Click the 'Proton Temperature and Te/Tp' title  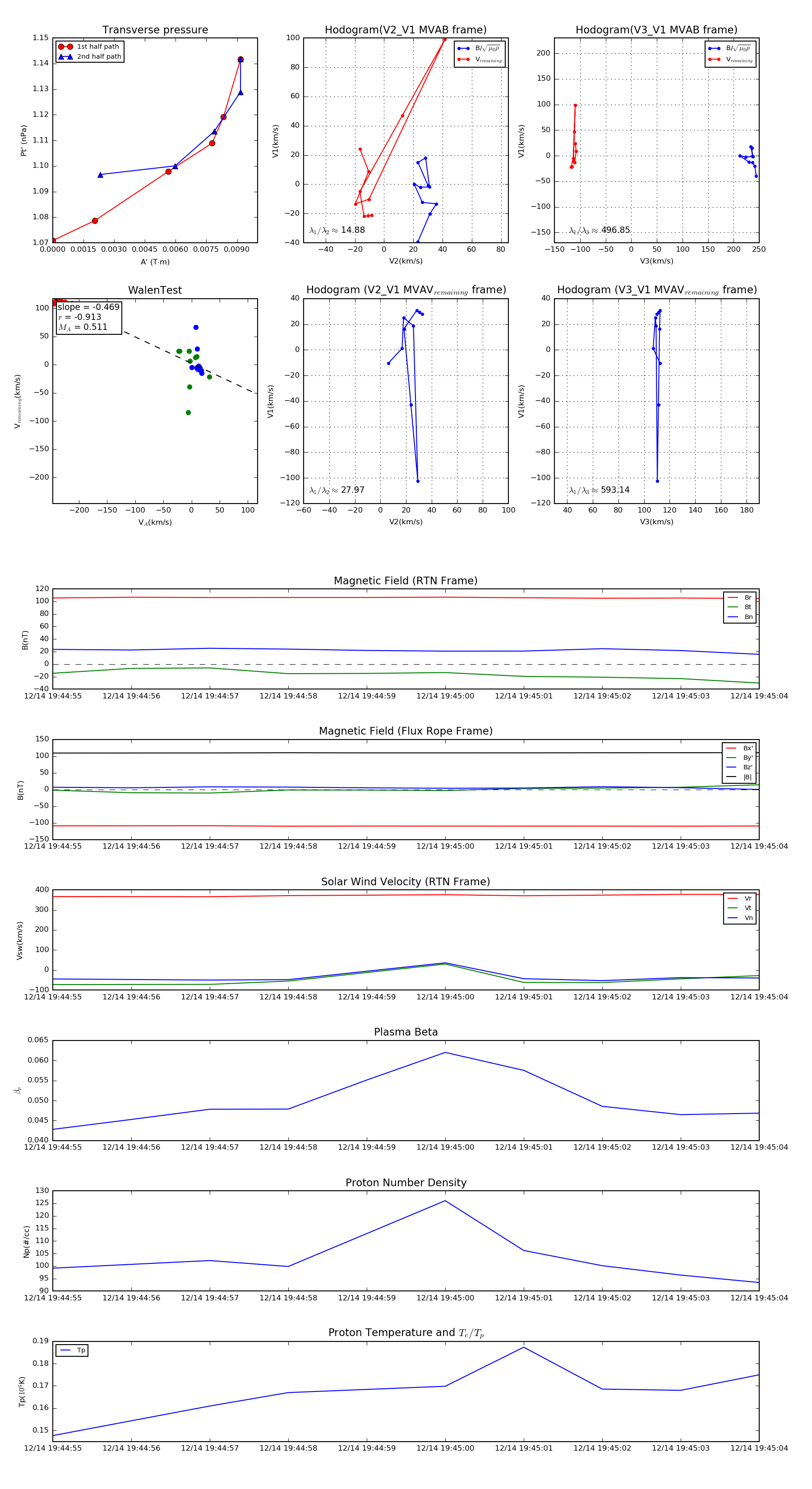(406, 1333)
